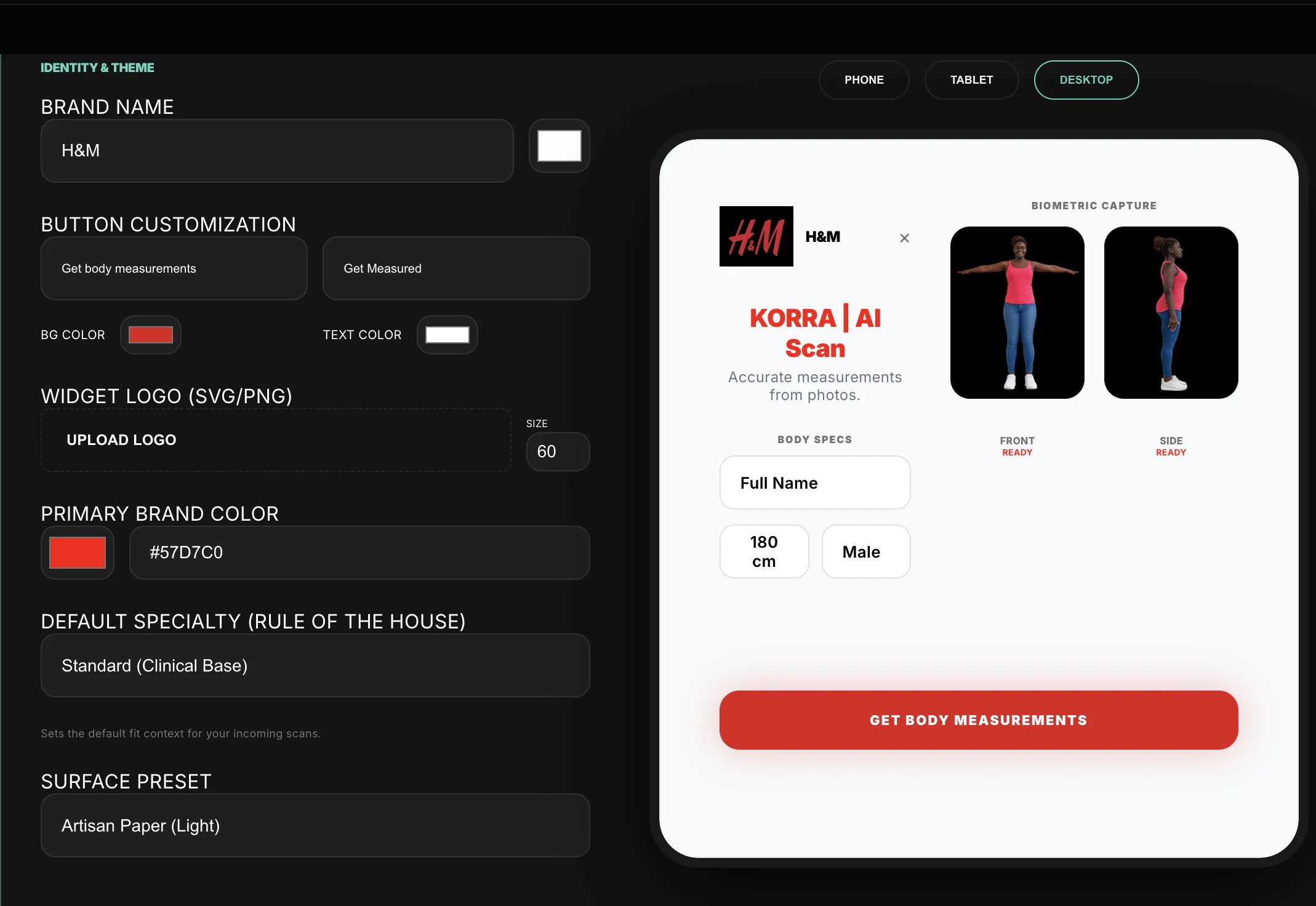Click the GET BODY MEASUREMENTS red button
This screenshot has height=906, width=1316.
pyautogui.click(x=979, y=720)
